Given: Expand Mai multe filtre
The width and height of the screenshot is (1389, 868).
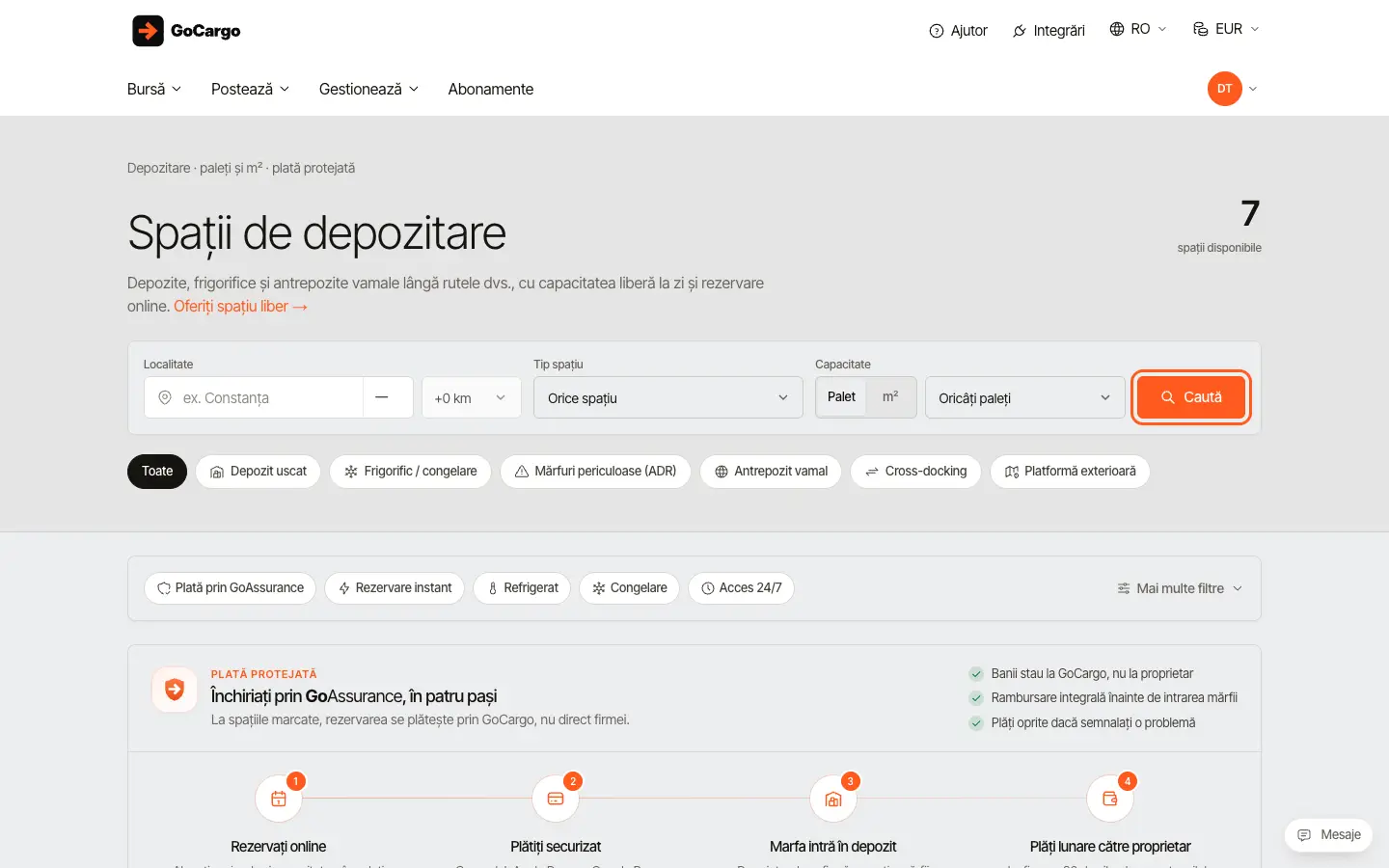Looking at the screenshot, I should pyautogui.click(x=1180, y=588).
